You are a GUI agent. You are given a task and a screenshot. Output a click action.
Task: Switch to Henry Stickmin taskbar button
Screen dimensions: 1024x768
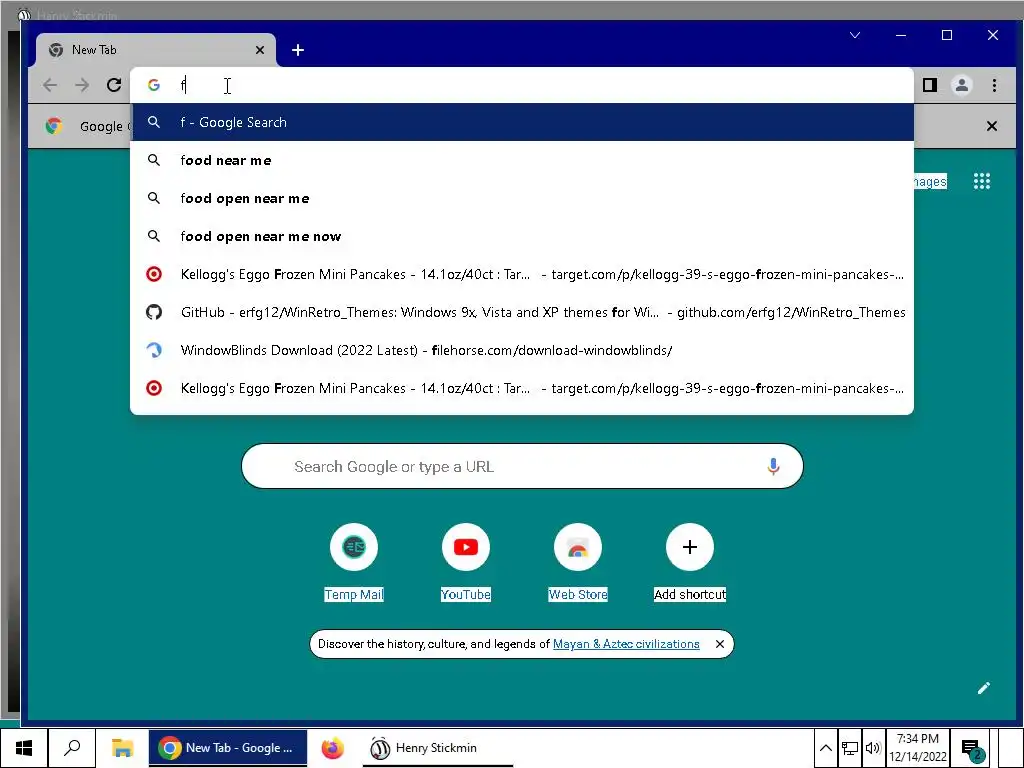(436, 748)
